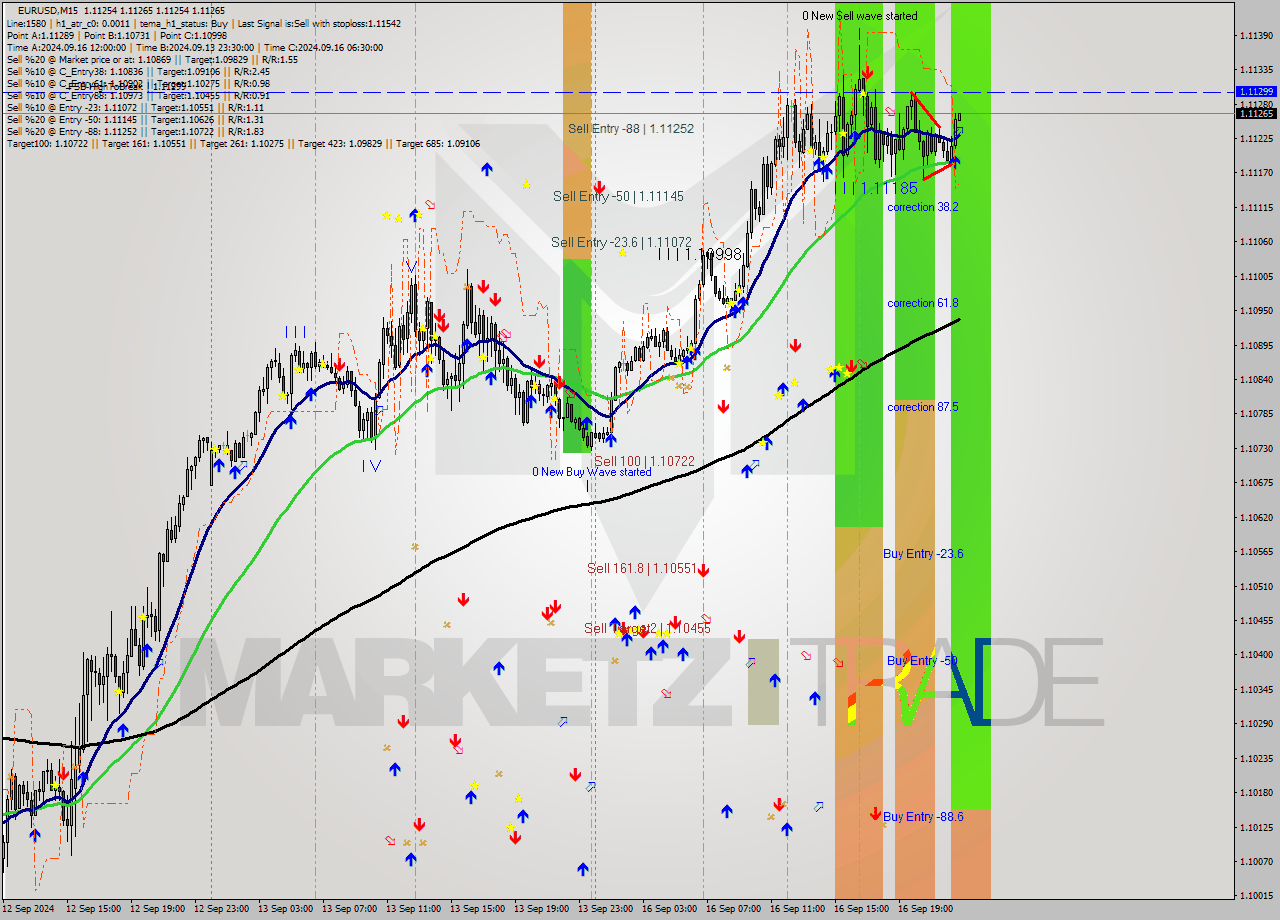
Task: Click the 'Sell Entry -50 | 1.11145' label
Action: (618, 196)
